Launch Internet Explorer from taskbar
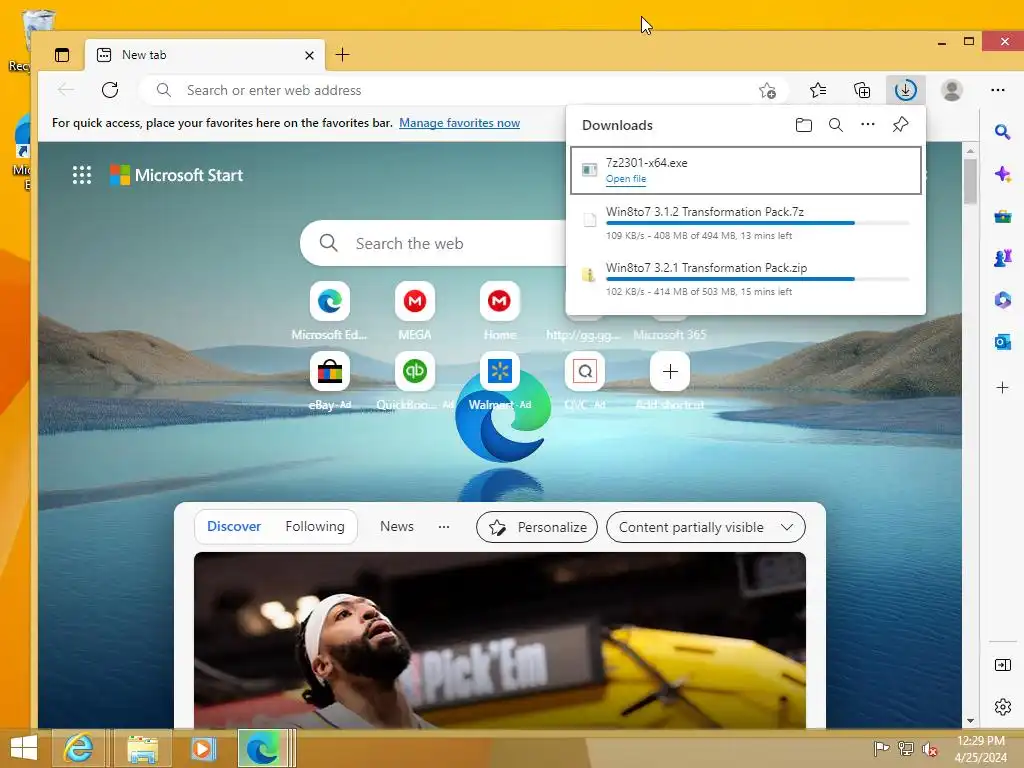 (78, 748)
